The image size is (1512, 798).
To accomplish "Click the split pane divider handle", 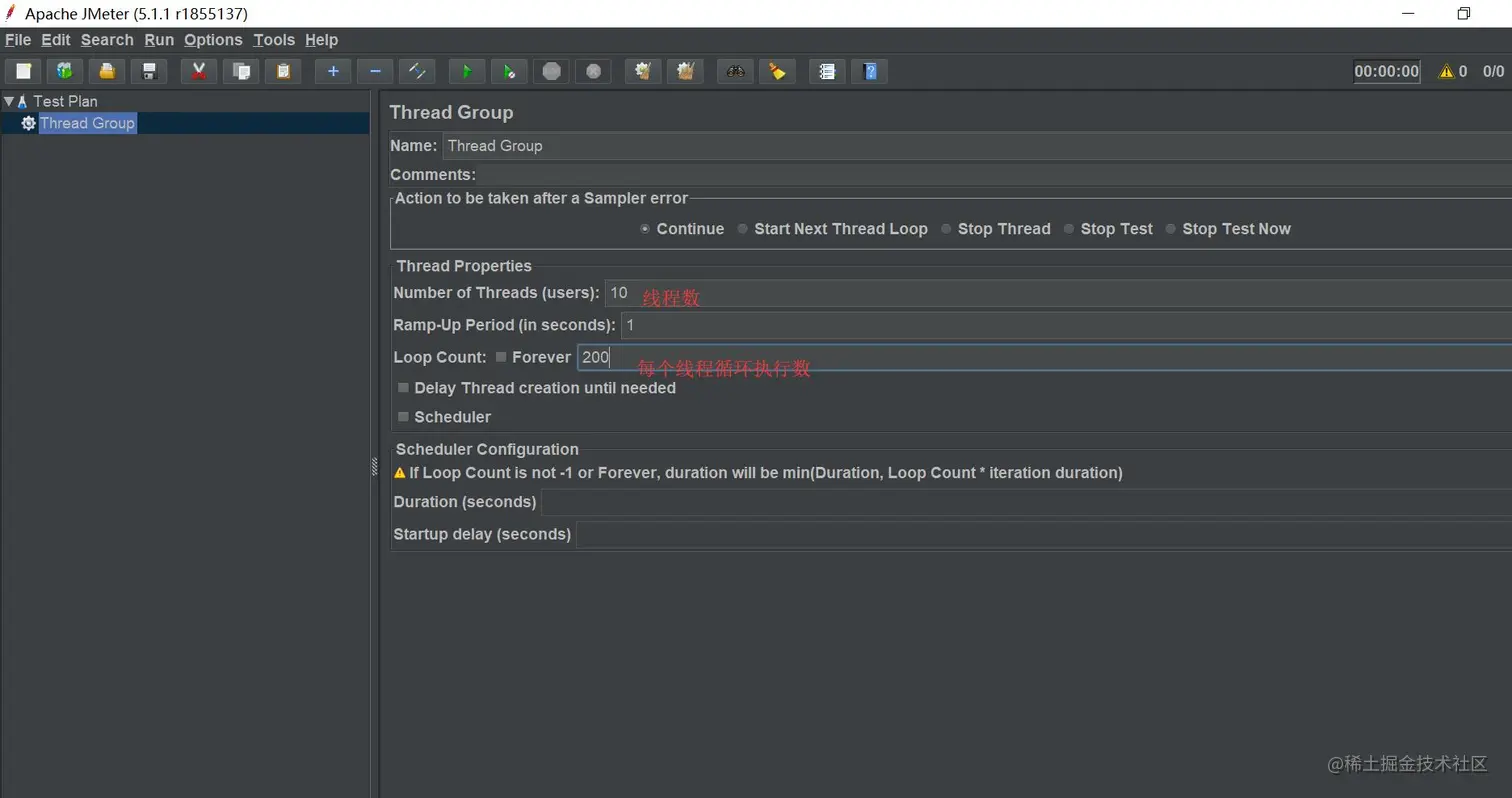I will 375,465.
